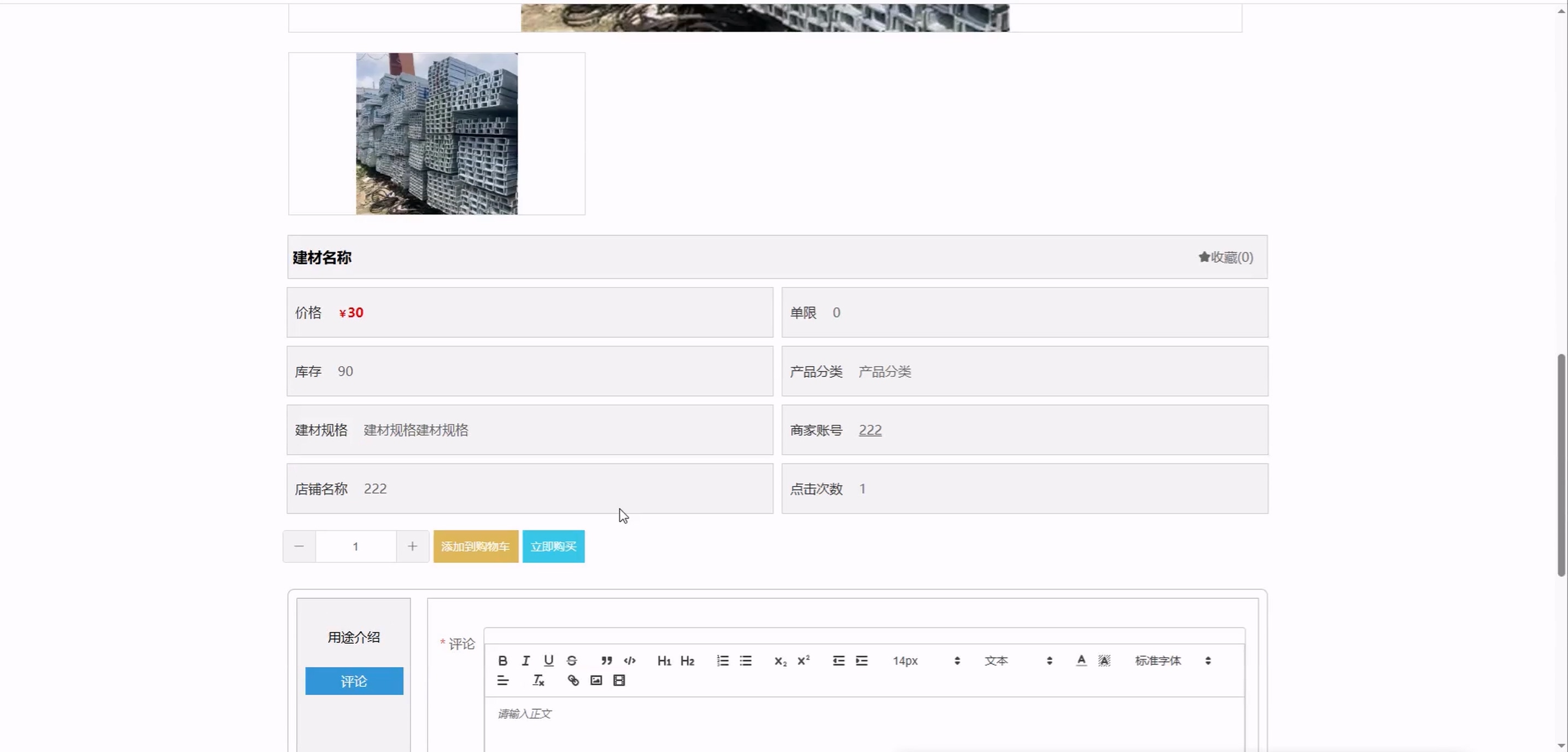Click the 建材名称 product title
The width and height of the screenshot is (1568, 752).
tap(322, 257)
